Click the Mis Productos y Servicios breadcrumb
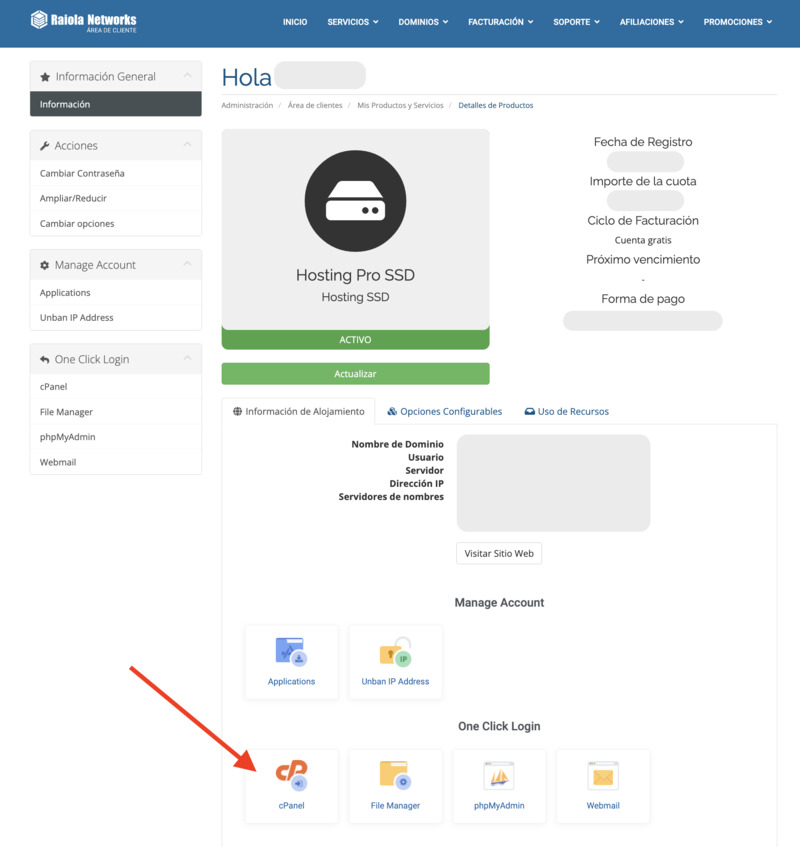Screen dimensions: 800x847 pyautogui.click(x=400, y=105)
